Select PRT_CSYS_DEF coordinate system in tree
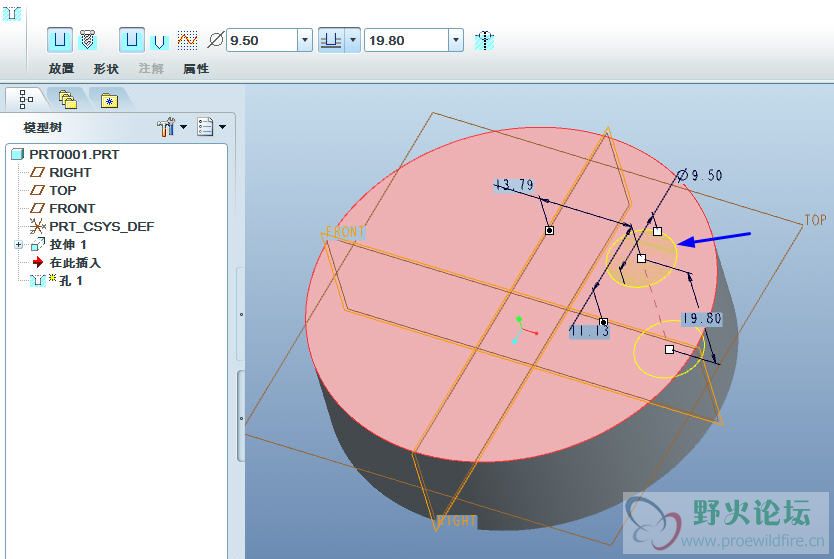Viewport: 834px width, 559px height. click(x=92, y=227)
